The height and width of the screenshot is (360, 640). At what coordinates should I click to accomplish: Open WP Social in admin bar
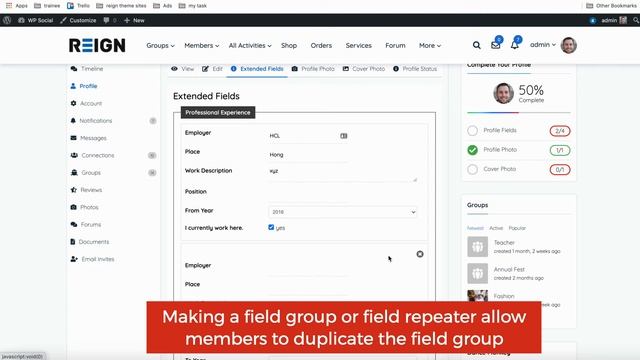pyautogui.click(x=36, y=20)
